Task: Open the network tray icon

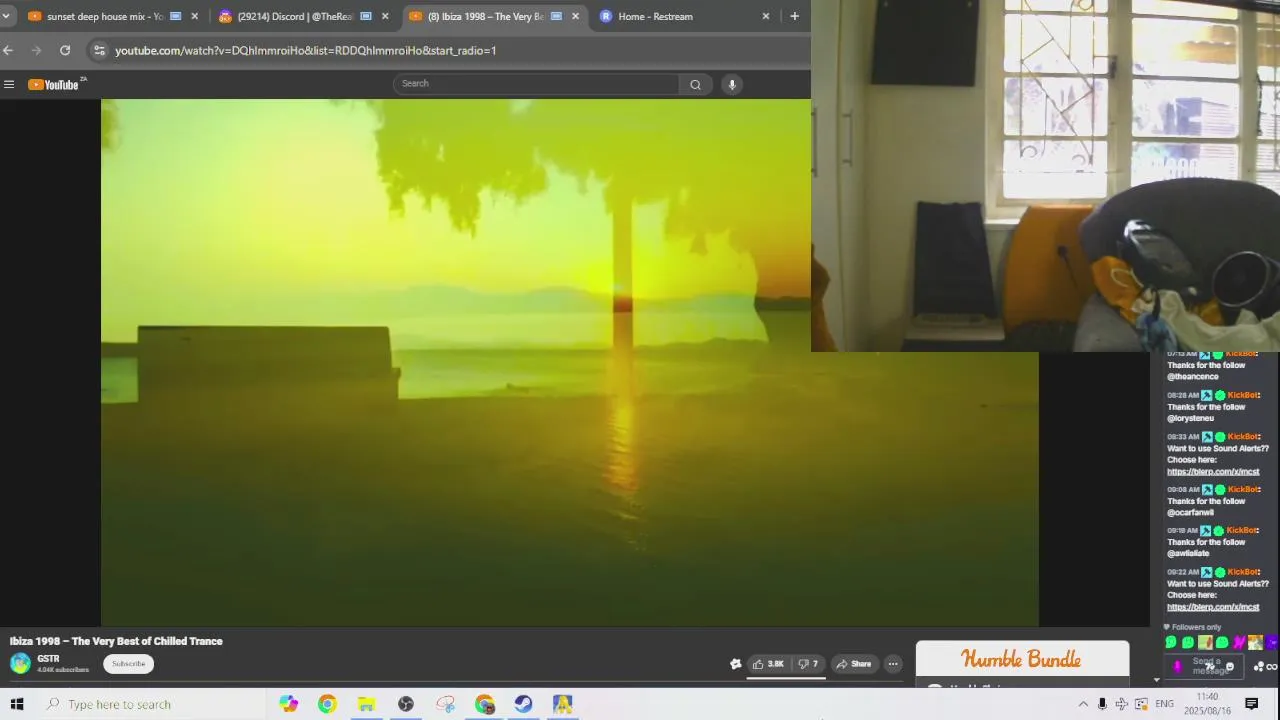Action: [x=1122, y=704]
